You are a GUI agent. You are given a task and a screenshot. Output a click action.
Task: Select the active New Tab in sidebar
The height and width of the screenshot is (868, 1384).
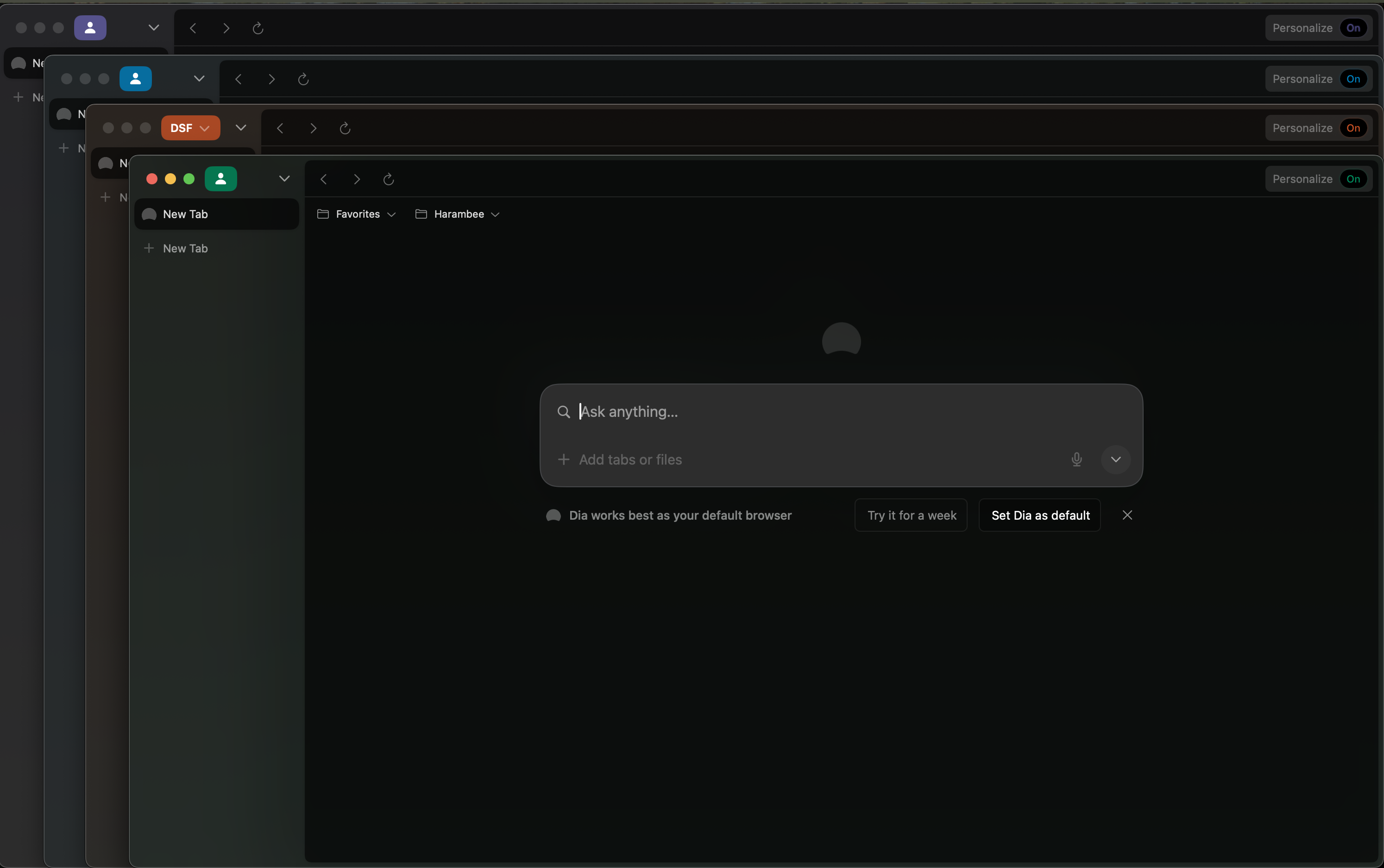point(216,214)
